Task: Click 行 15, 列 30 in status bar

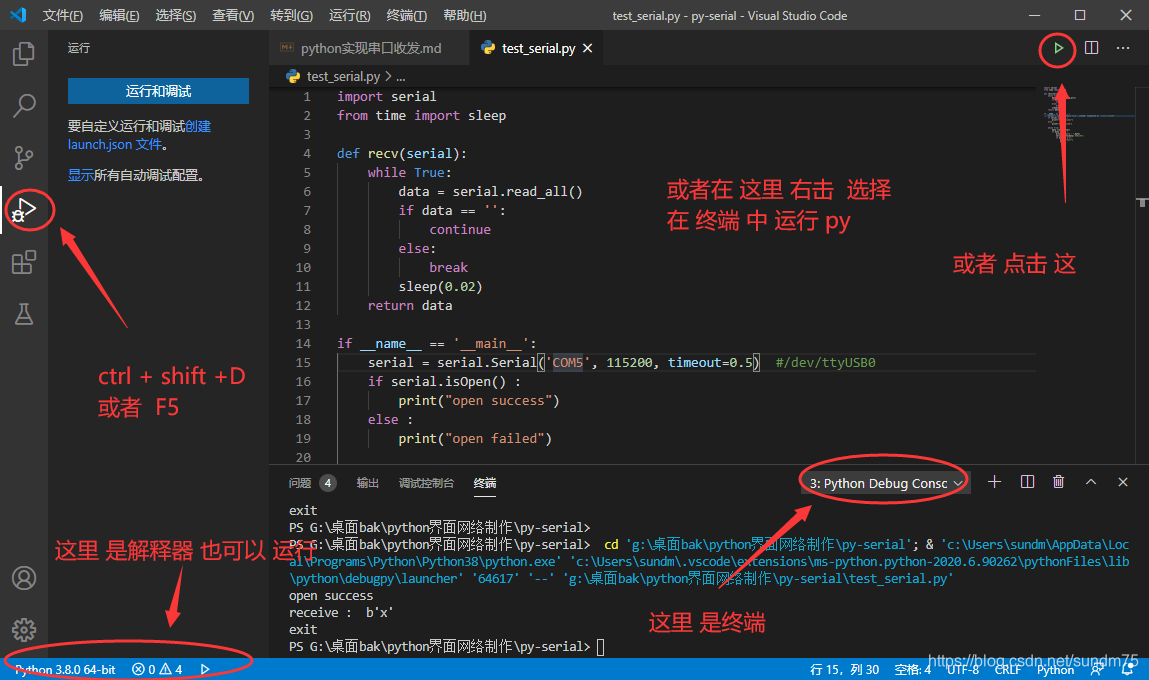Action: tap(844, 669)
